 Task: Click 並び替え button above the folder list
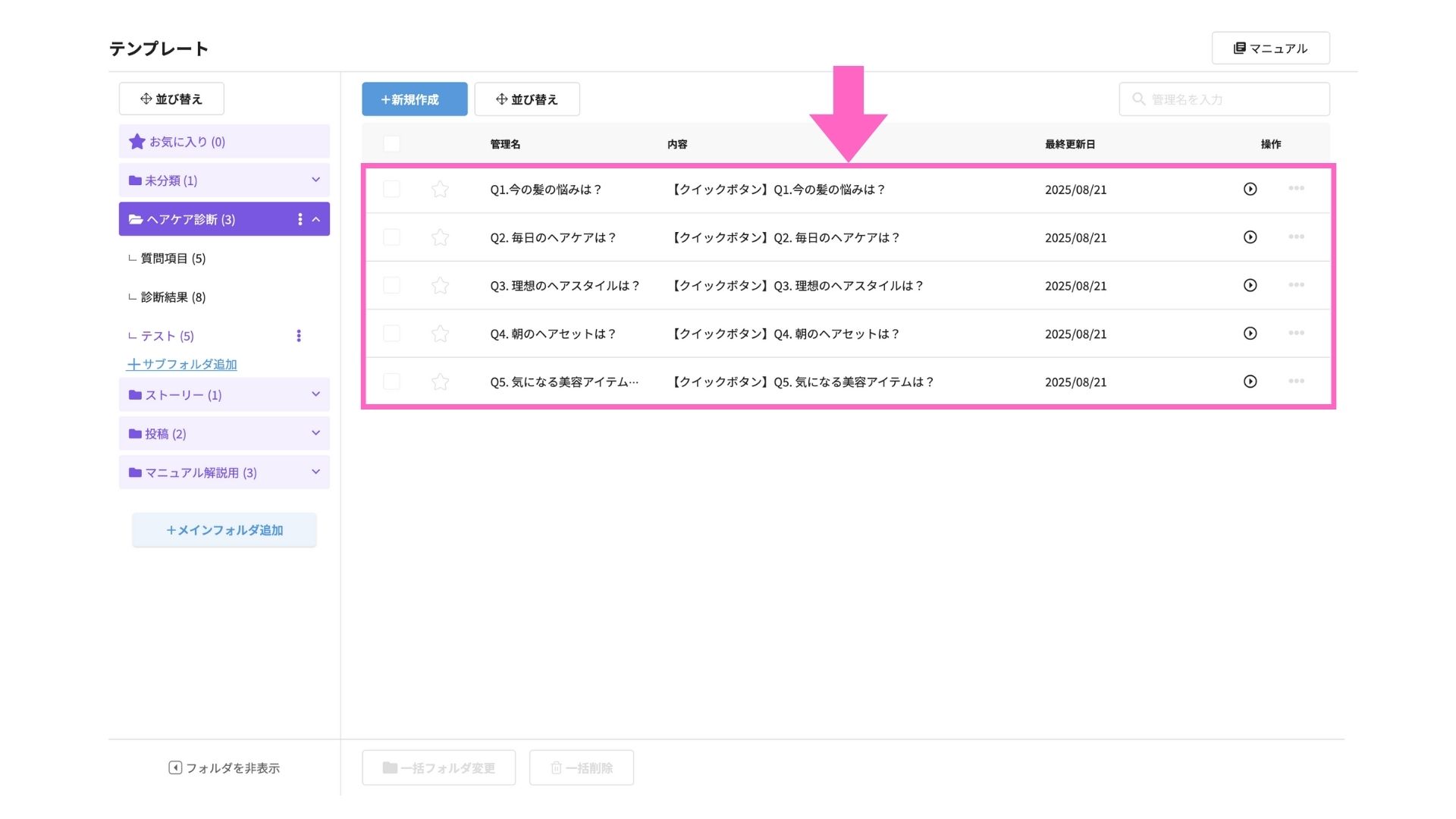tap(171, 99)
